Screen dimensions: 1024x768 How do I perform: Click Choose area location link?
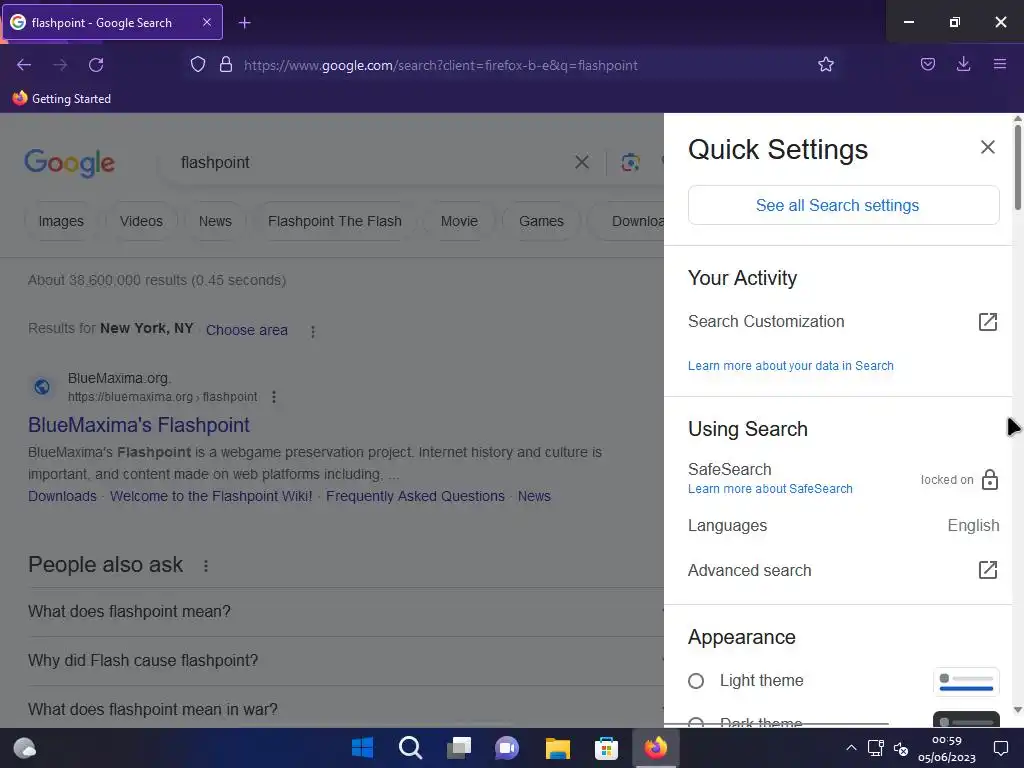tap(247, 330)
